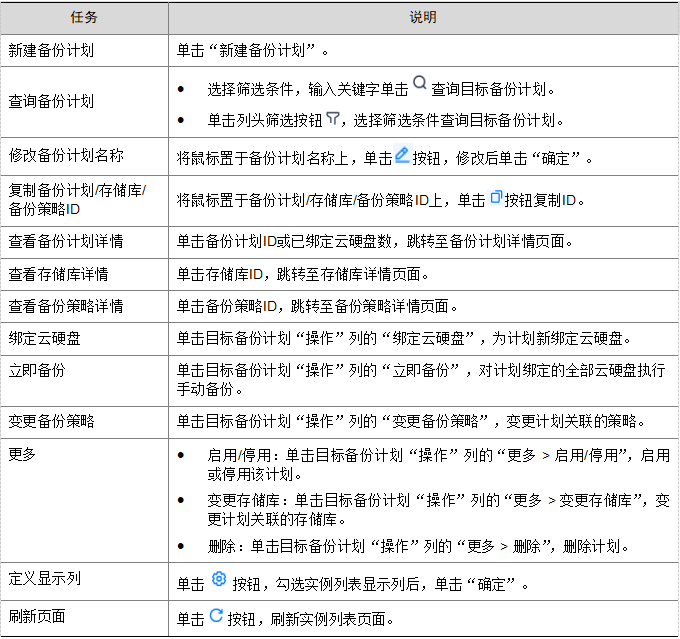Select the '变更备份策略' task cell
This screenshot has height=639, width=680.
[84, 422]
